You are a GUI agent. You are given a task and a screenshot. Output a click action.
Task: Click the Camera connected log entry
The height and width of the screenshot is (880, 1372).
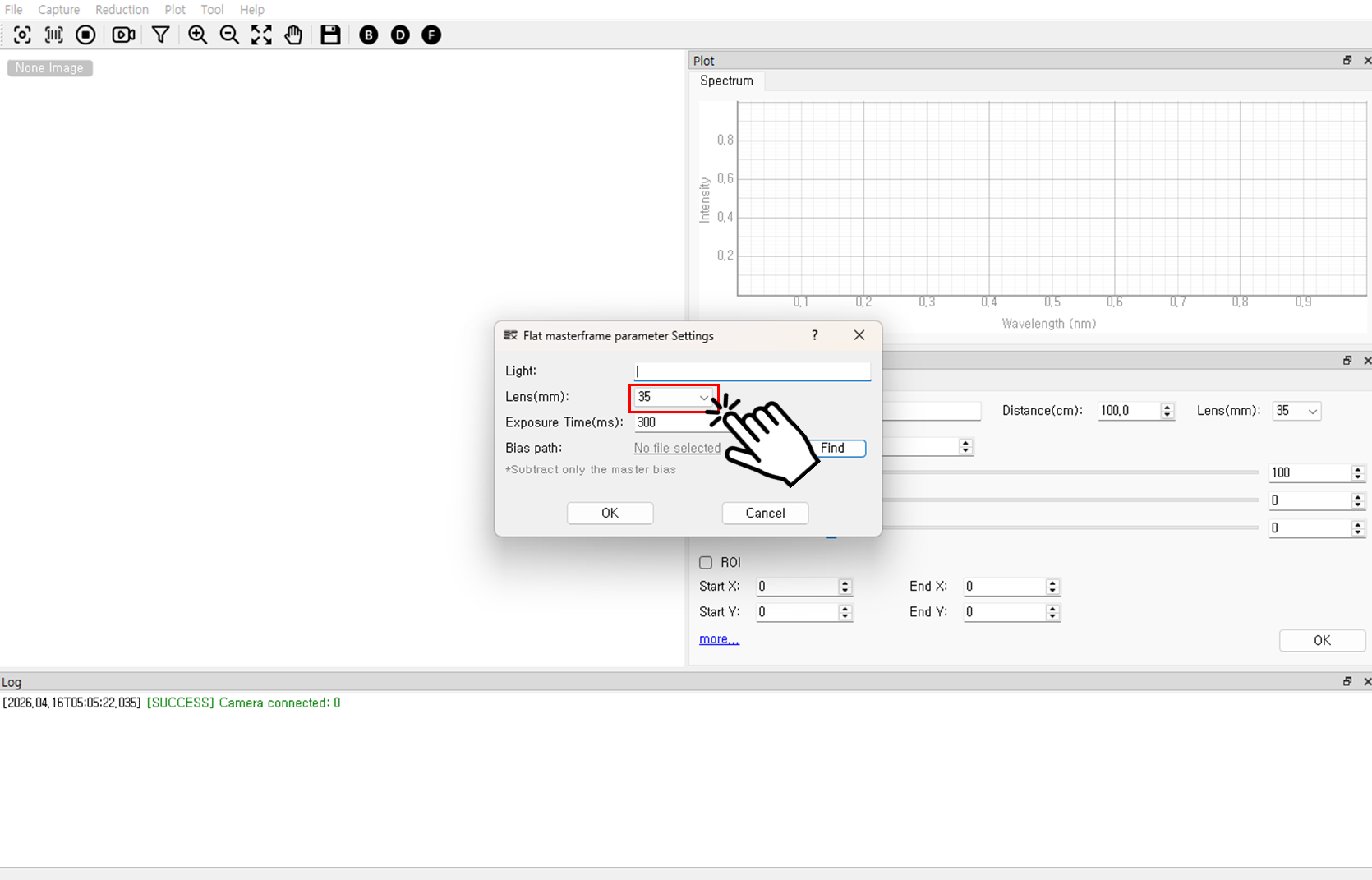(172, 703)
